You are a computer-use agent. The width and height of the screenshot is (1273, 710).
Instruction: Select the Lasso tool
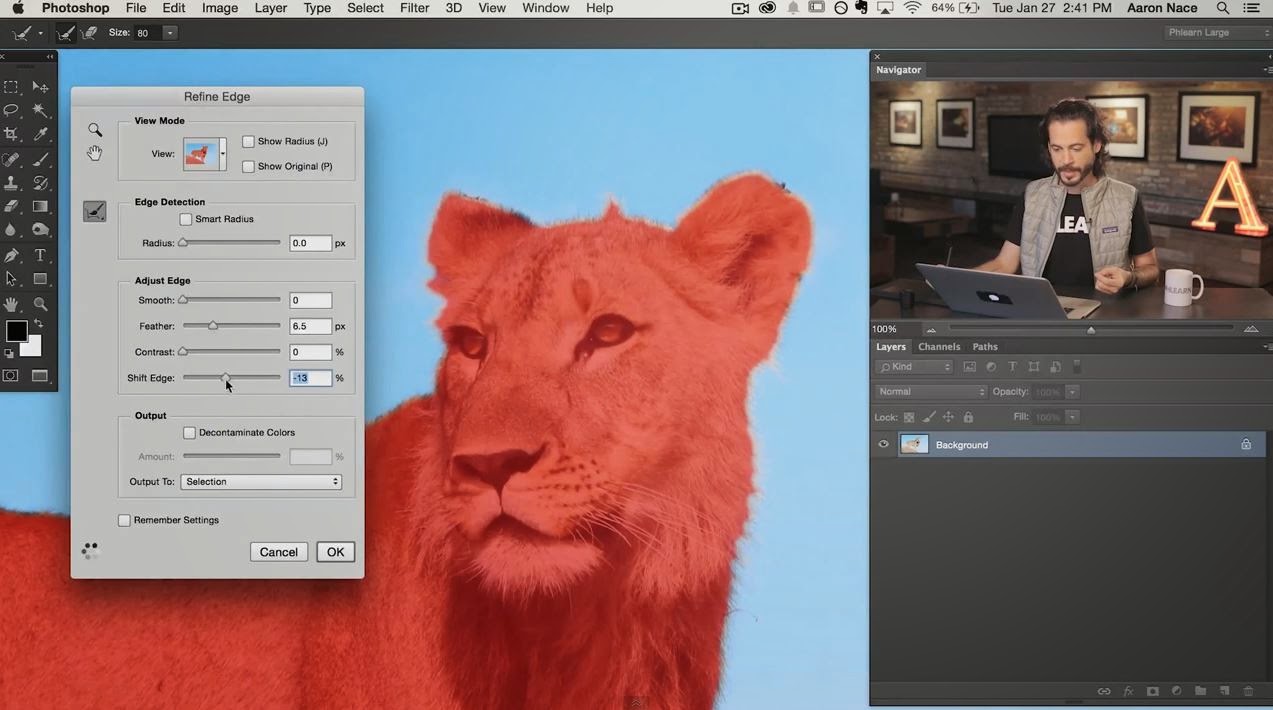12,110
